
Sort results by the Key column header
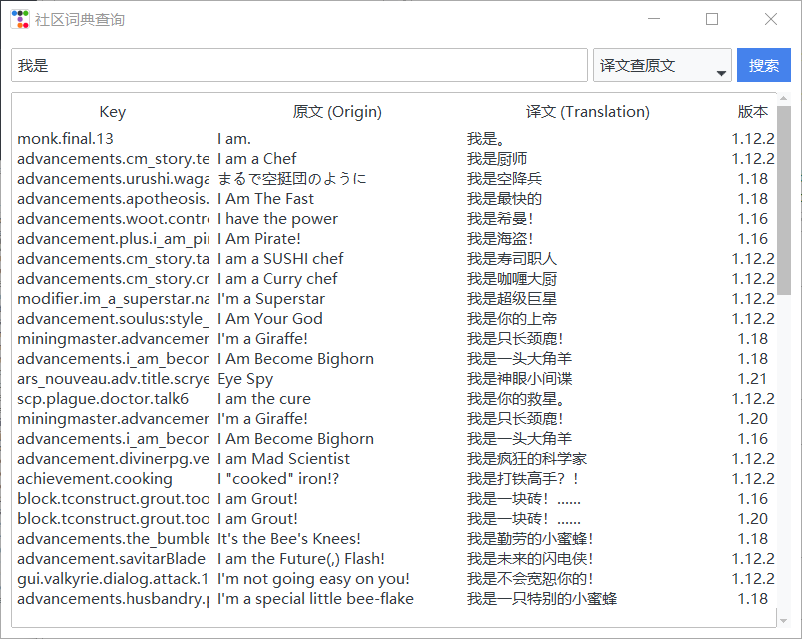(x=112, y=111)
